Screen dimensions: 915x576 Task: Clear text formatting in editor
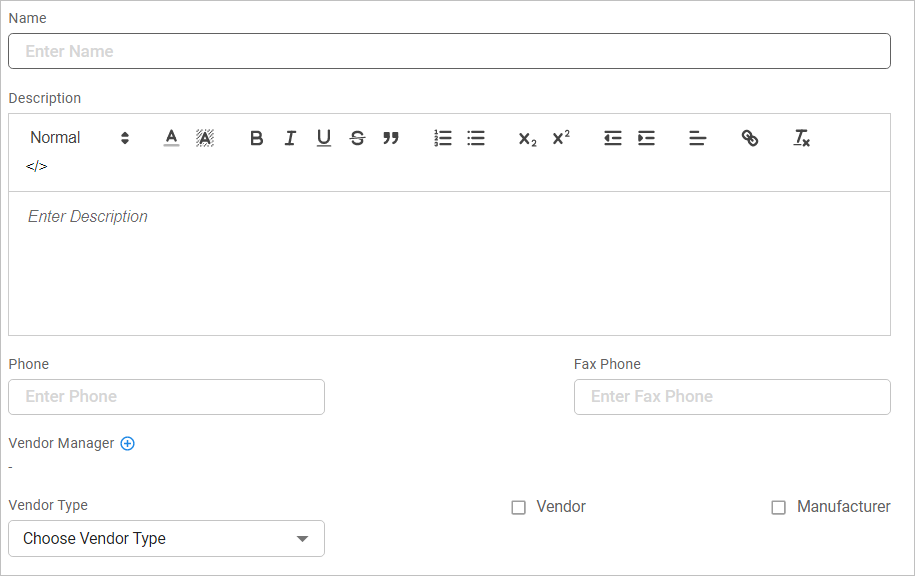pyautogui.click(x=801, y=138)
